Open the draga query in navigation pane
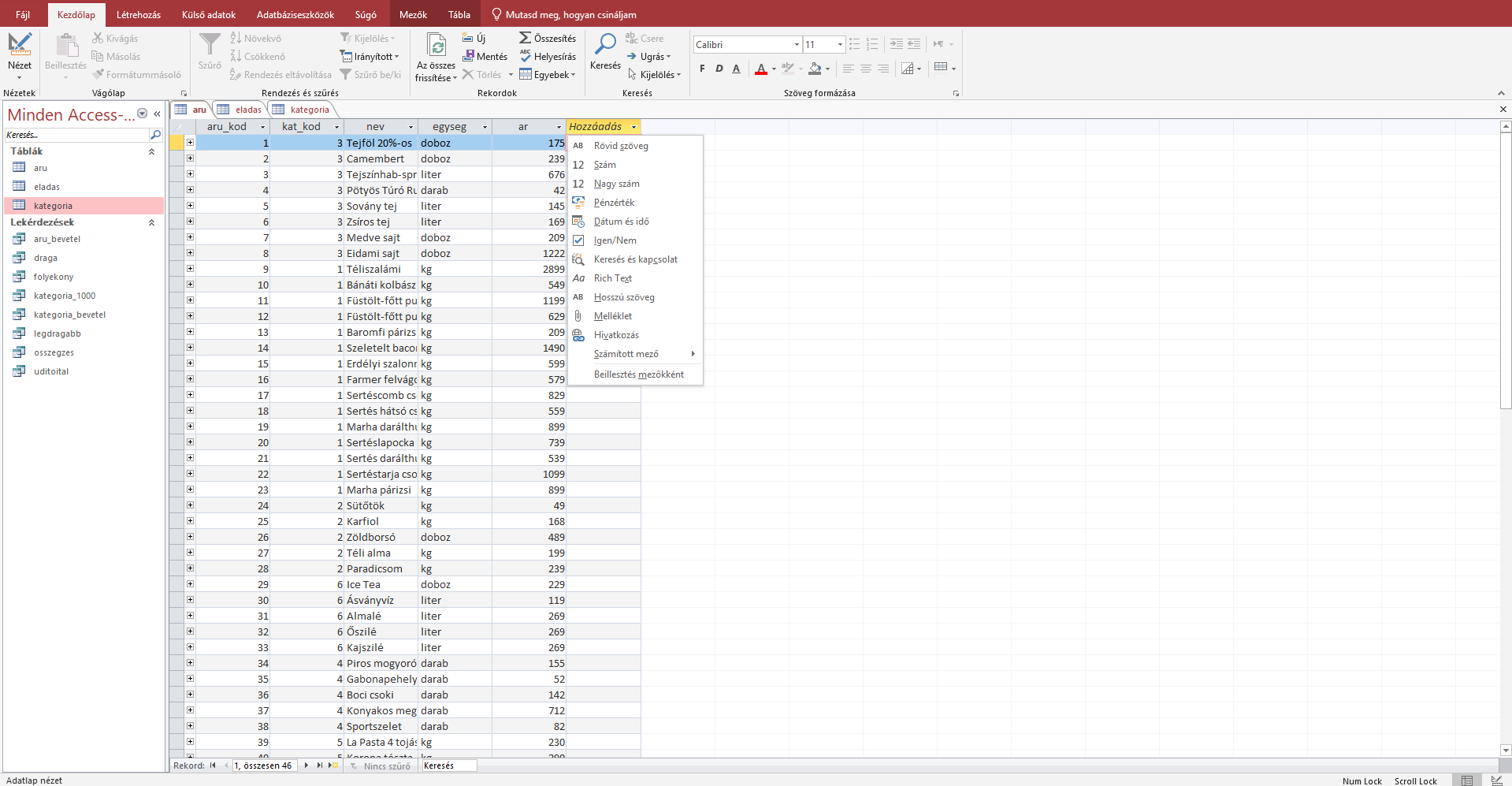The width and height of the screenshot is (1512, 786). pyautogui.click(x=46, y=258)
